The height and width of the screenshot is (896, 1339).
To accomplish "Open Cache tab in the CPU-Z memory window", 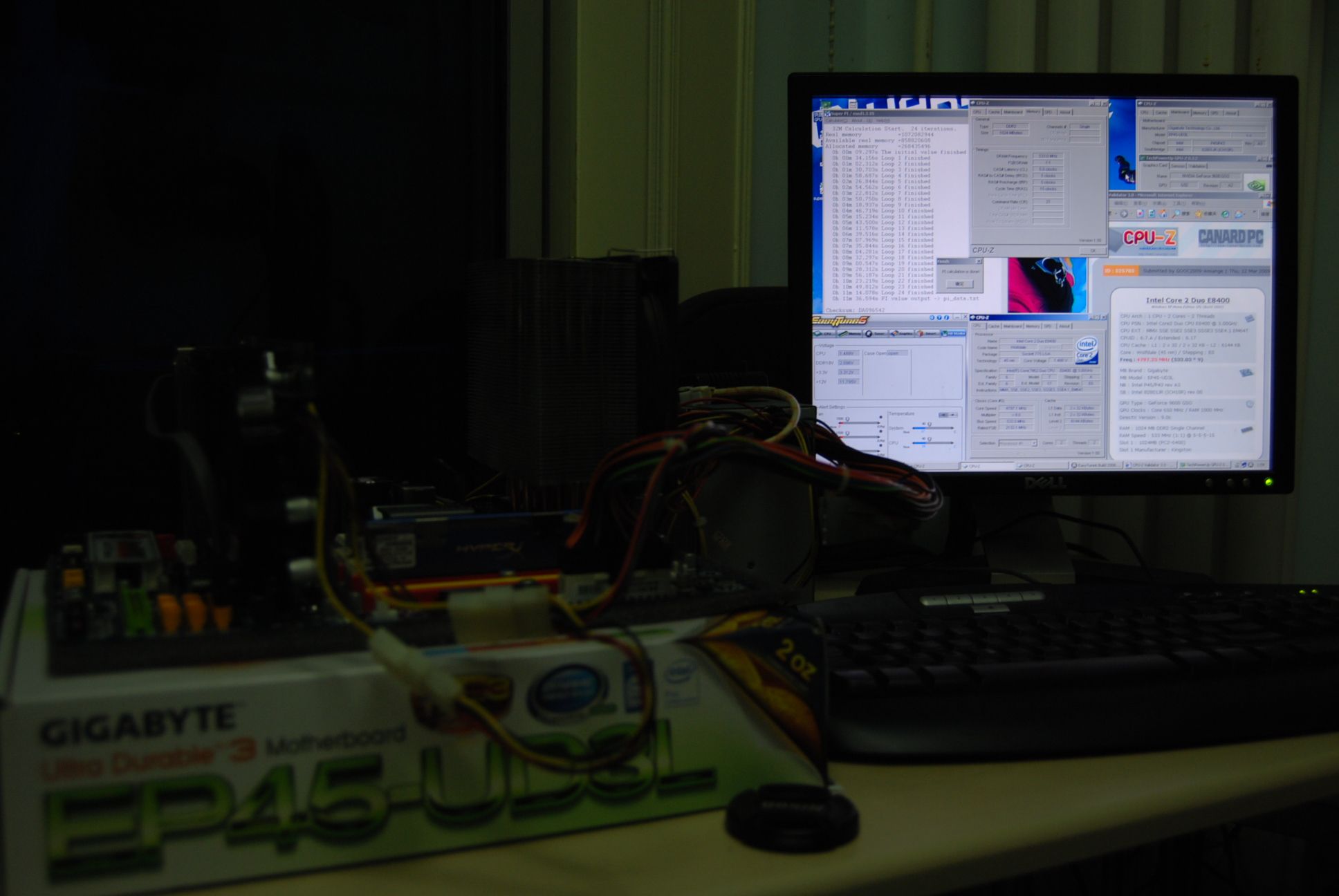I will tap(994, 112).
